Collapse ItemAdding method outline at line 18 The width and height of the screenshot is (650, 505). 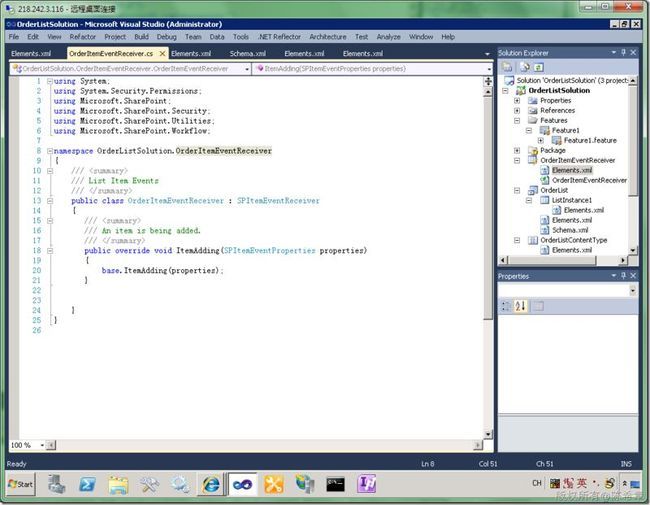[50, 250]
